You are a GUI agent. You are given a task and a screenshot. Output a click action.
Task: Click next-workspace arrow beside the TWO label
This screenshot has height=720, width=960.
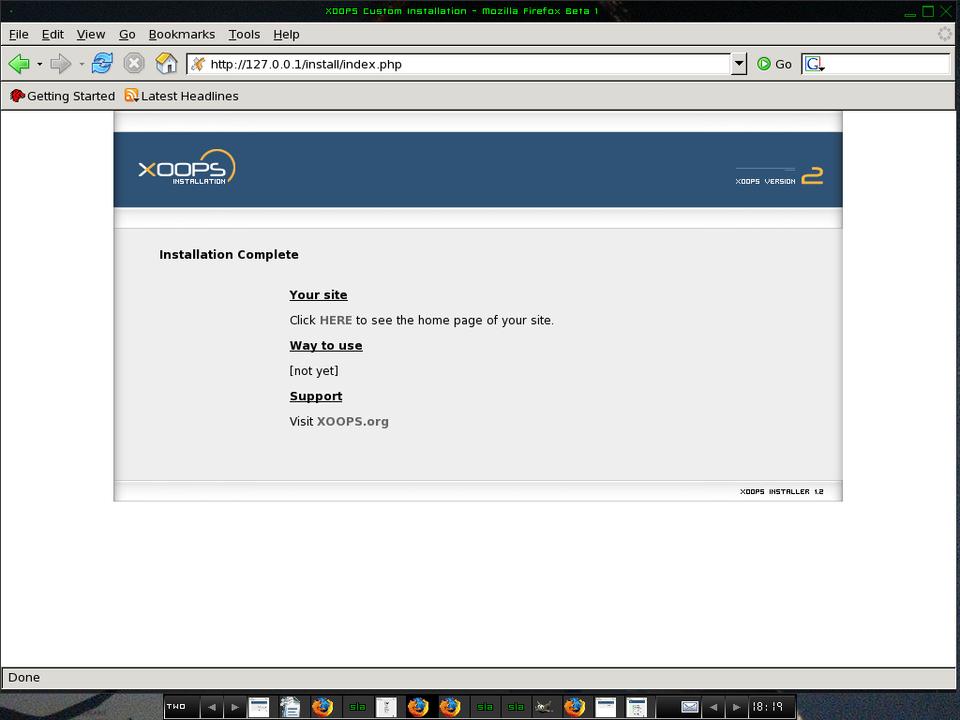click(x=234, y=707)
